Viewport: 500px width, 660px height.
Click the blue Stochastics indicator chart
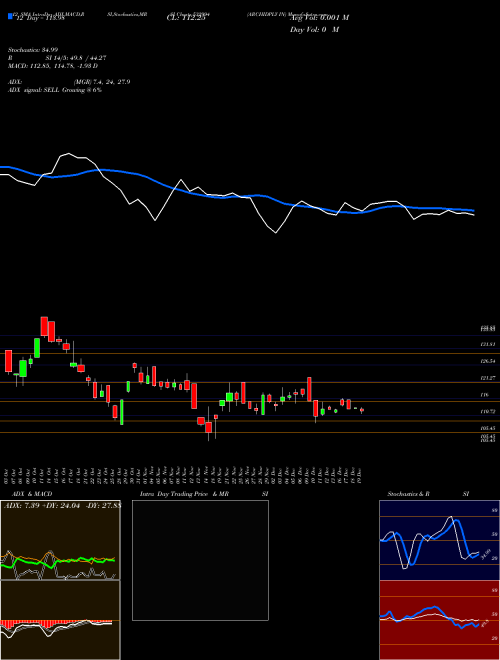pyautogui.click(x=439, y=540)
